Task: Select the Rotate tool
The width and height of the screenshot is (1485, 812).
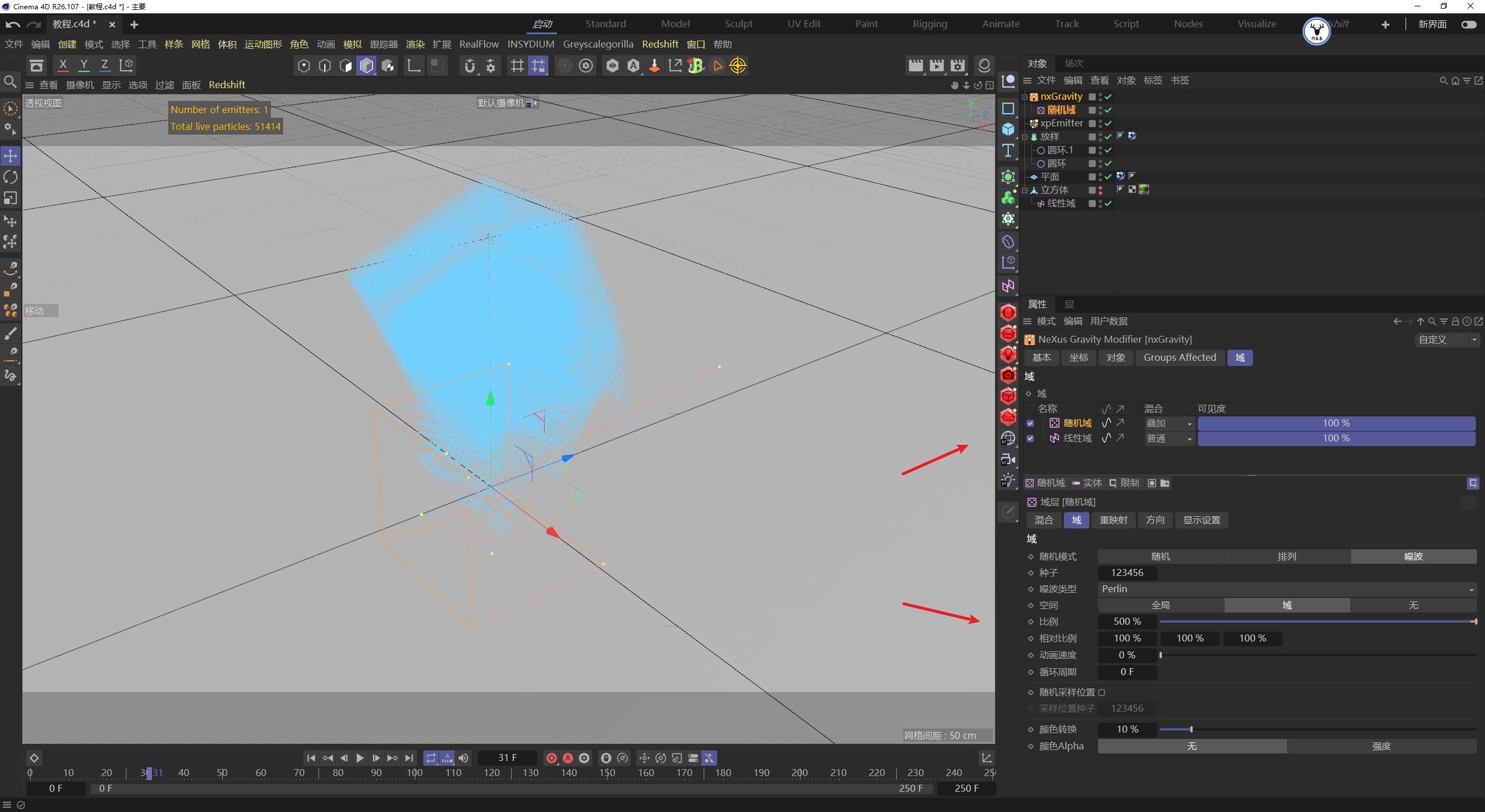Action: pos(10,177)
